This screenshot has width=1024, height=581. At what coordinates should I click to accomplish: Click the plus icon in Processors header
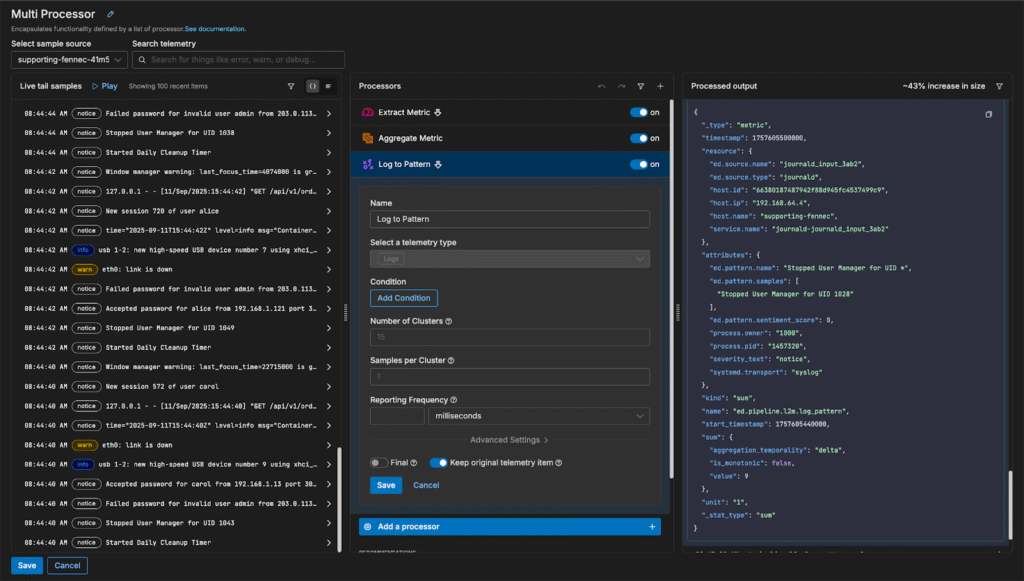click(x=660, y=87)
